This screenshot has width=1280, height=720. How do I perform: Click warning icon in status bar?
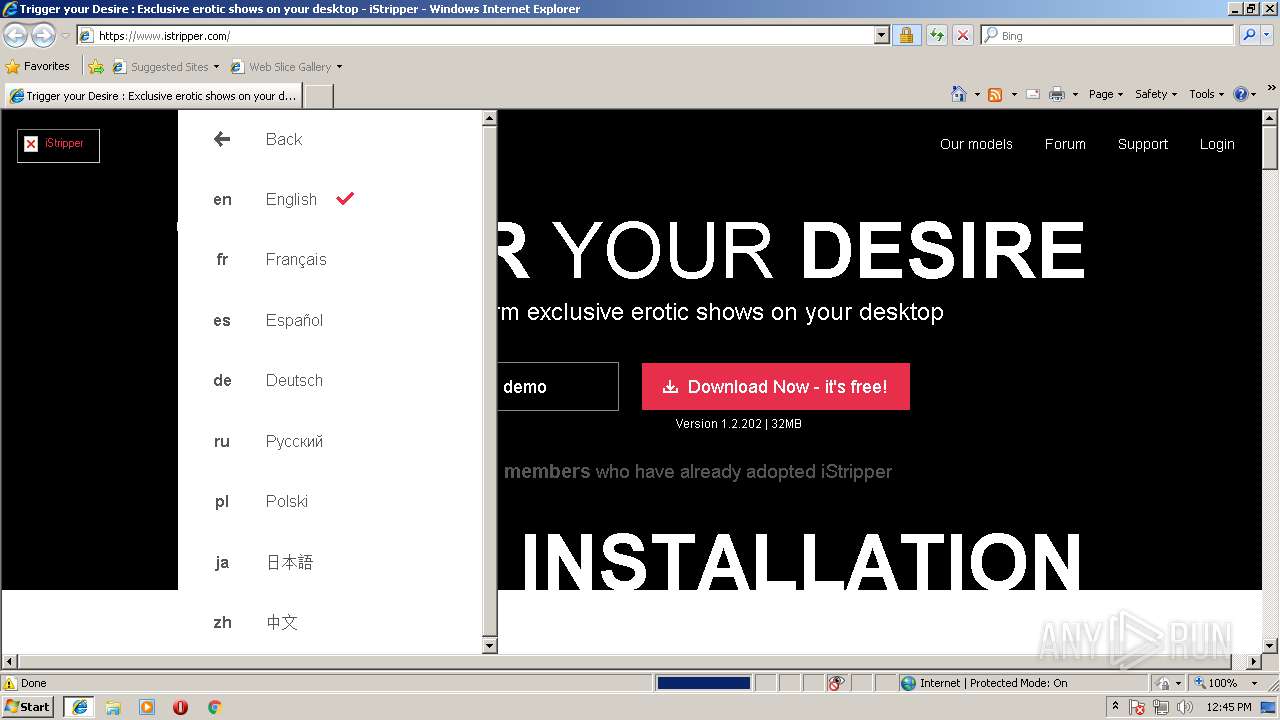tap(10, 683)
